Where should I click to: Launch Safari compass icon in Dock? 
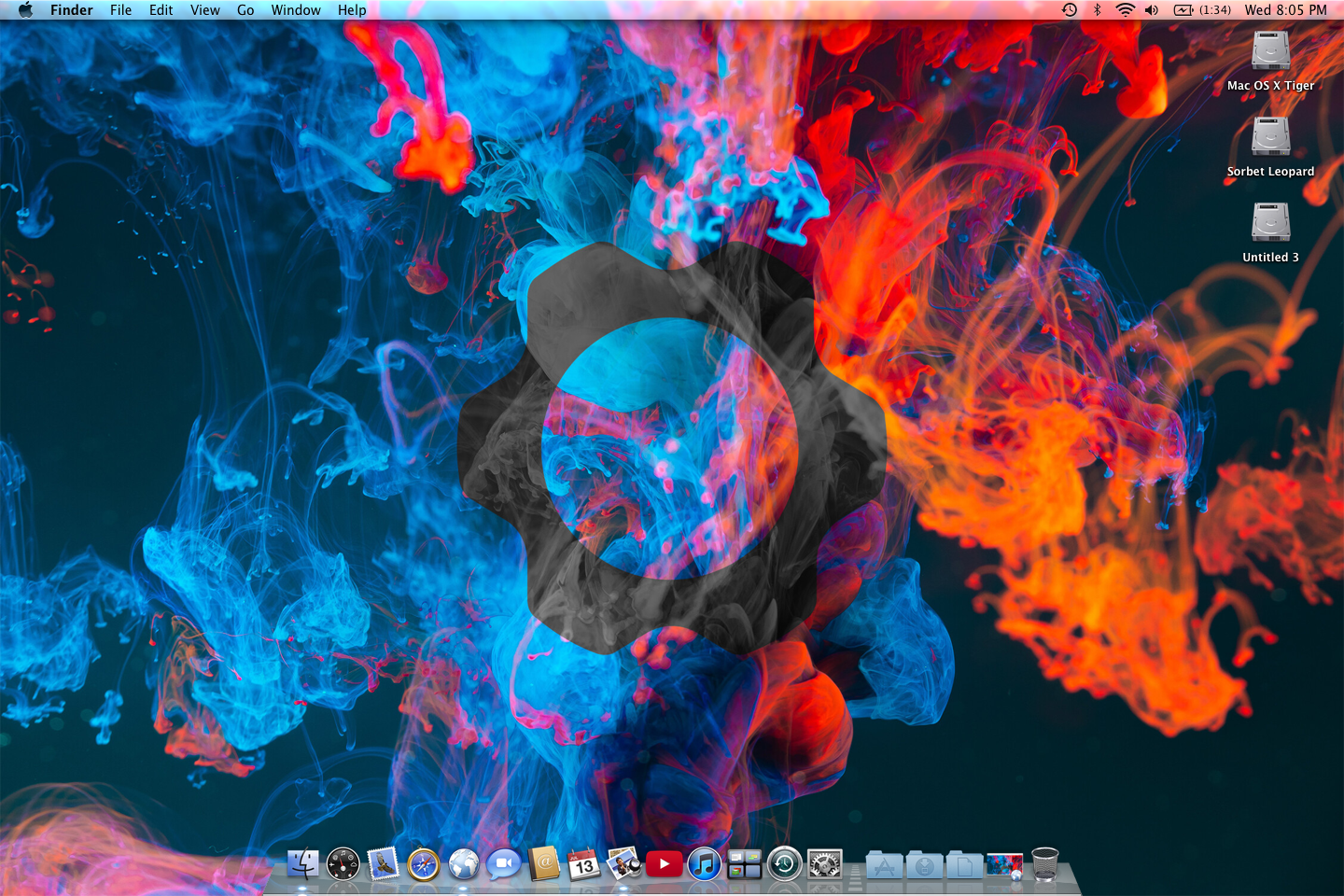423,865
